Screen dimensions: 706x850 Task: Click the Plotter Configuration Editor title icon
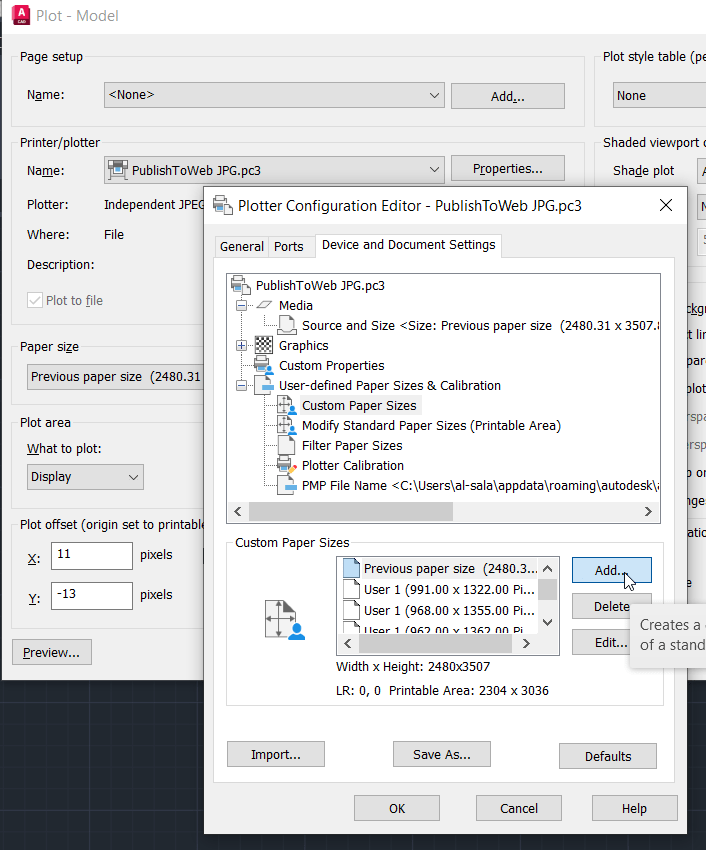[x=223, y=205]
